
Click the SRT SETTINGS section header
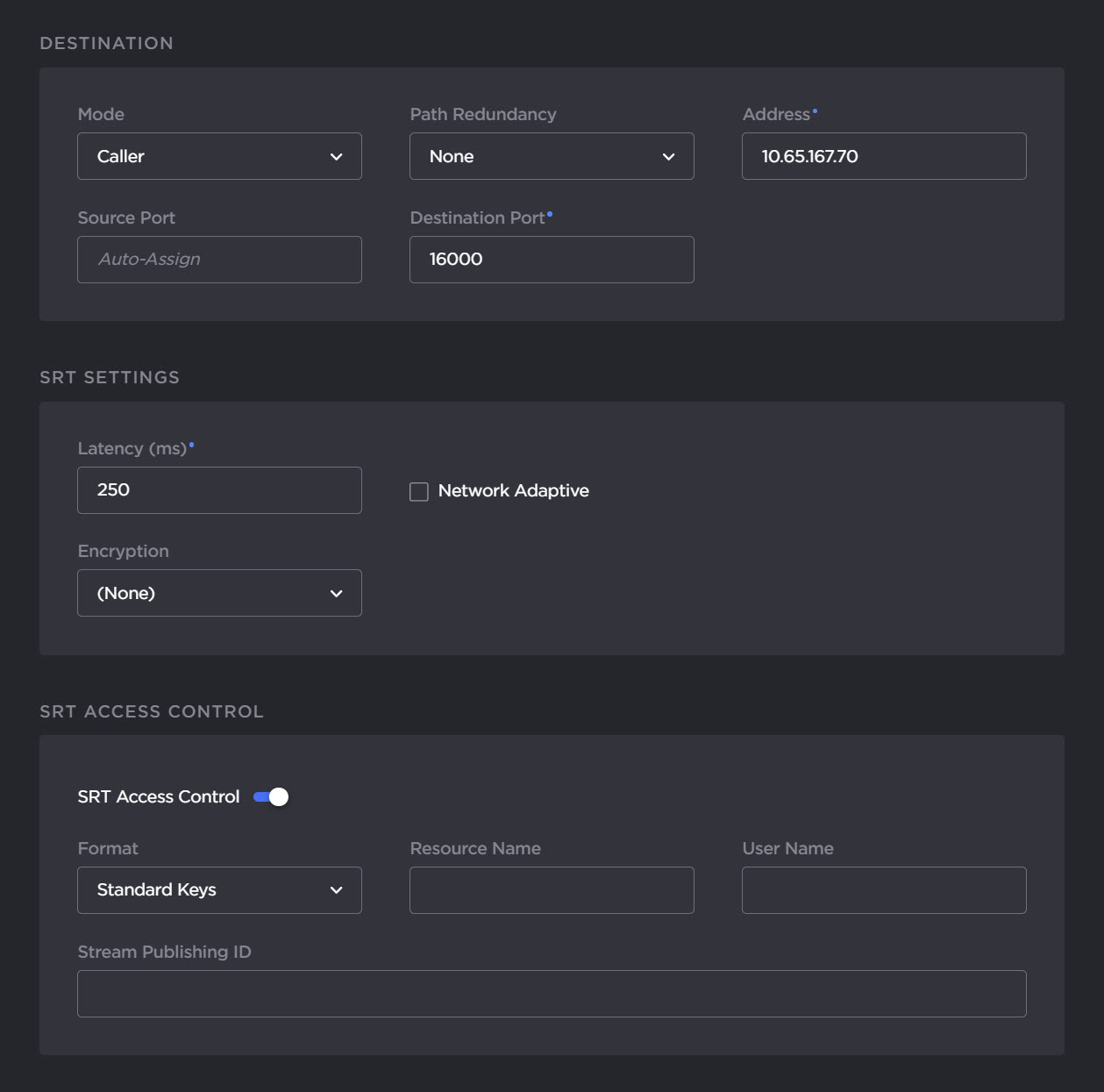tap(109, 377)
